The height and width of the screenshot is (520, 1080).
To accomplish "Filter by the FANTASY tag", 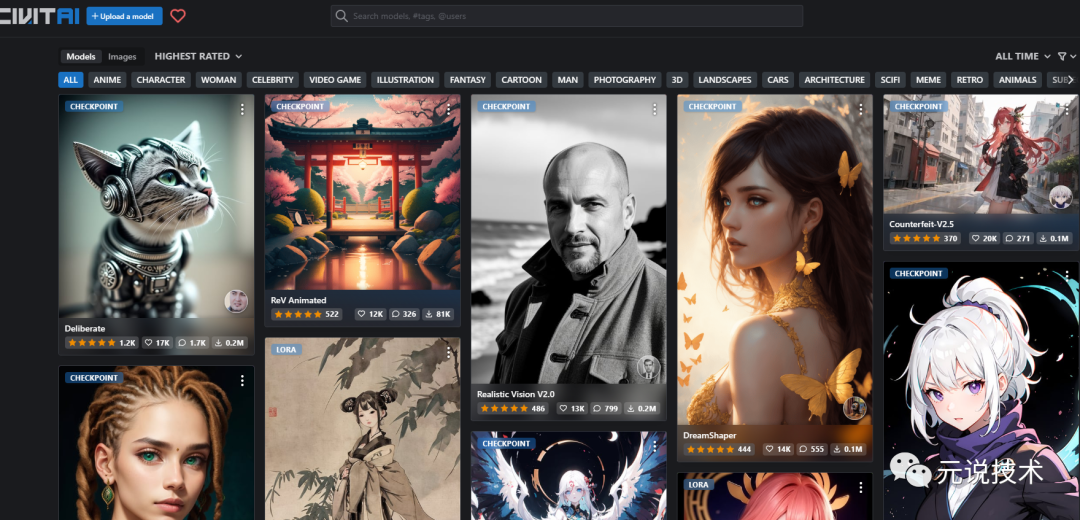I will pyautogui.click(x=468, y=80).
